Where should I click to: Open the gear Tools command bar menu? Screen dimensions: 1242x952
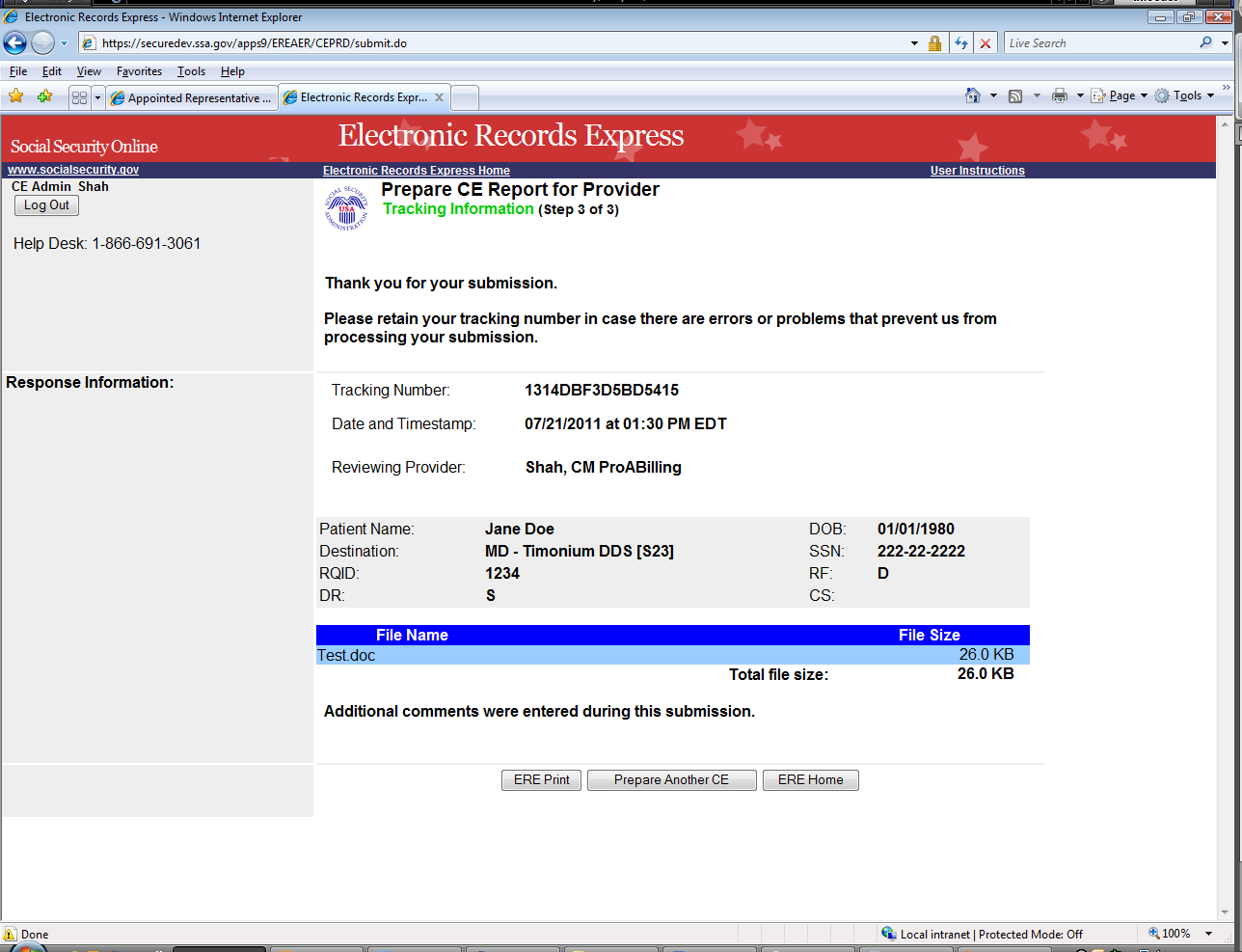(1184, 95)
